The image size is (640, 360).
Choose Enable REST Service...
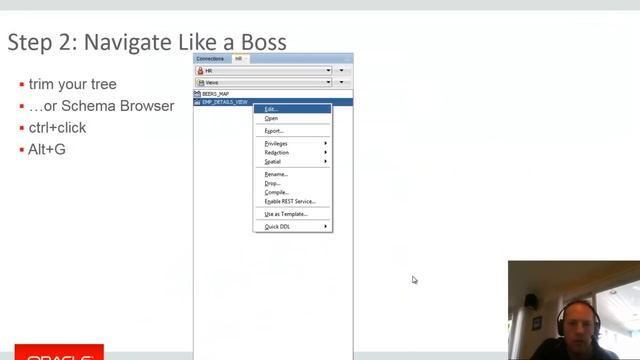click(292, 202)
